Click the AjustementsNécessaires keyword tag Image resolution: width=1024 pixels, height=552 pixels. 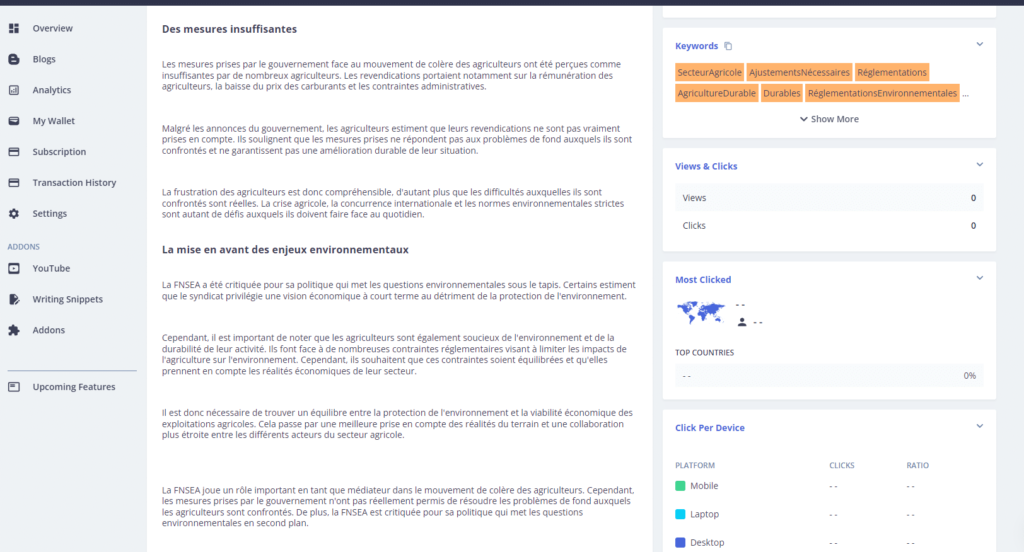click(799, 73)
